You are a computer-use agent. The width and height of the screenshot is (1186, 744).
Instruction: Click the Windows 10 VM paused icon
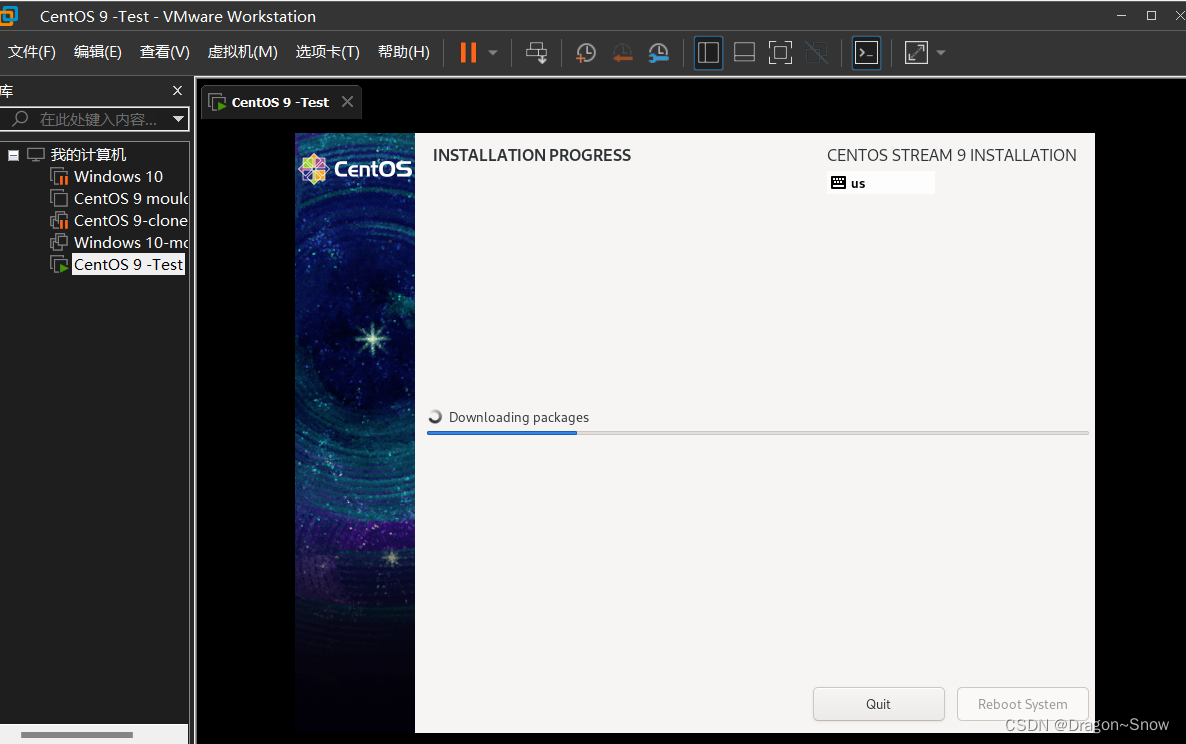pos(59,177)
